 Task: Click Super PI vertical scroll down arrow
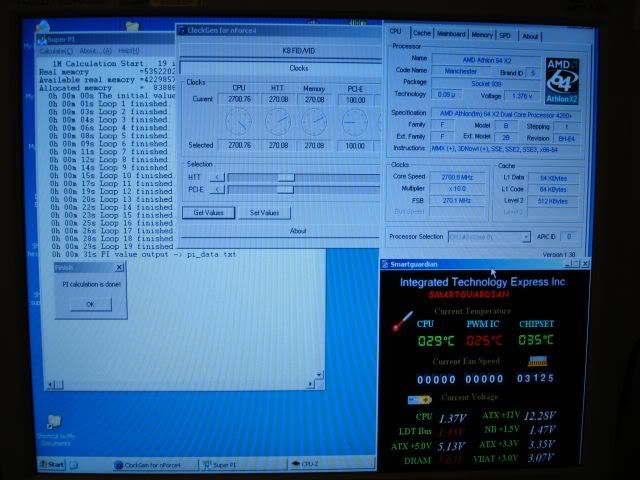click(319, 374)
